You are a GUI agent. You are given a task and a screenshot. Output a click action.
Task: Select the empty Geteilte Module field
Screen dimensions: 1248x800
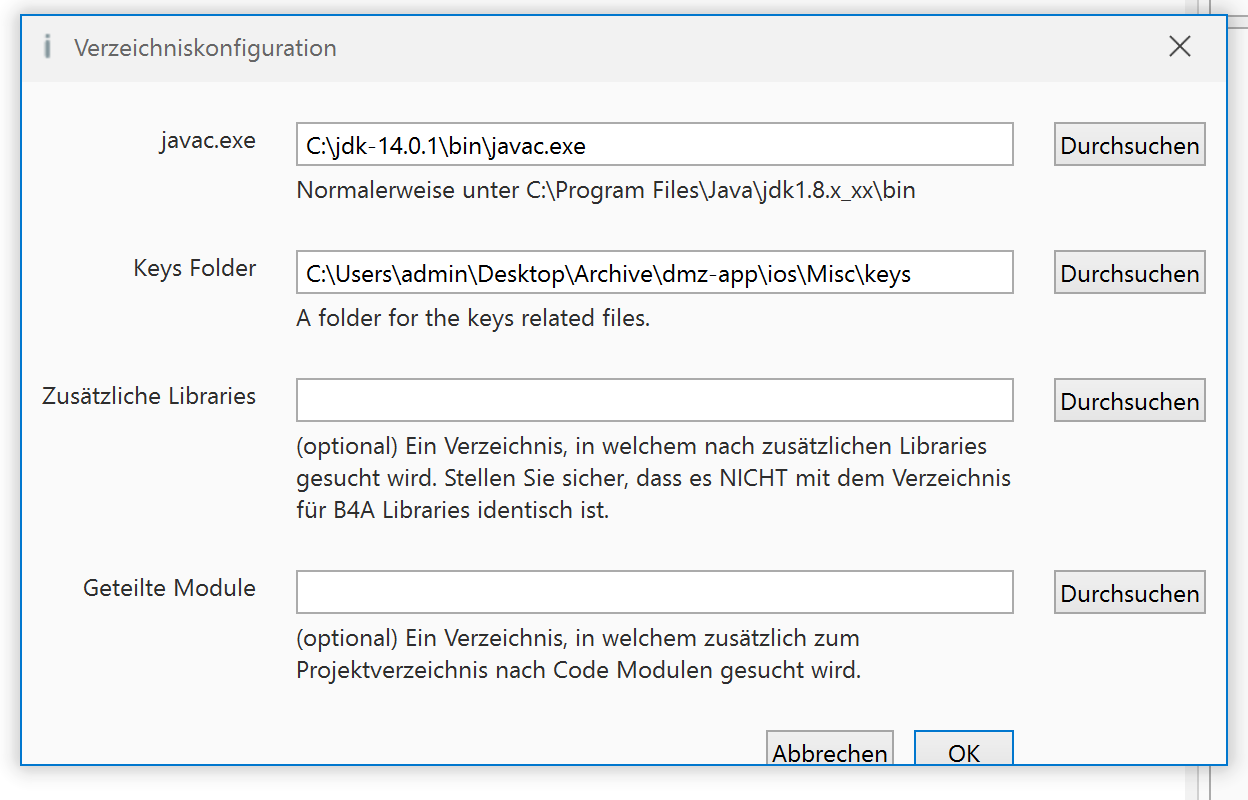pyautogui.click(x=654, y=592)
